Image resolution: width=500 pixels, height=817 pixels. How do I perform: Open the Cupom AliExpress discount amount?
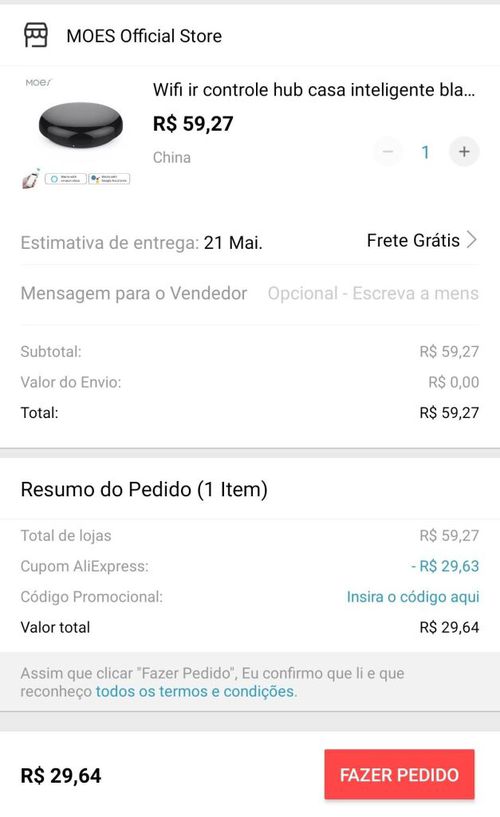pos(445,566)
